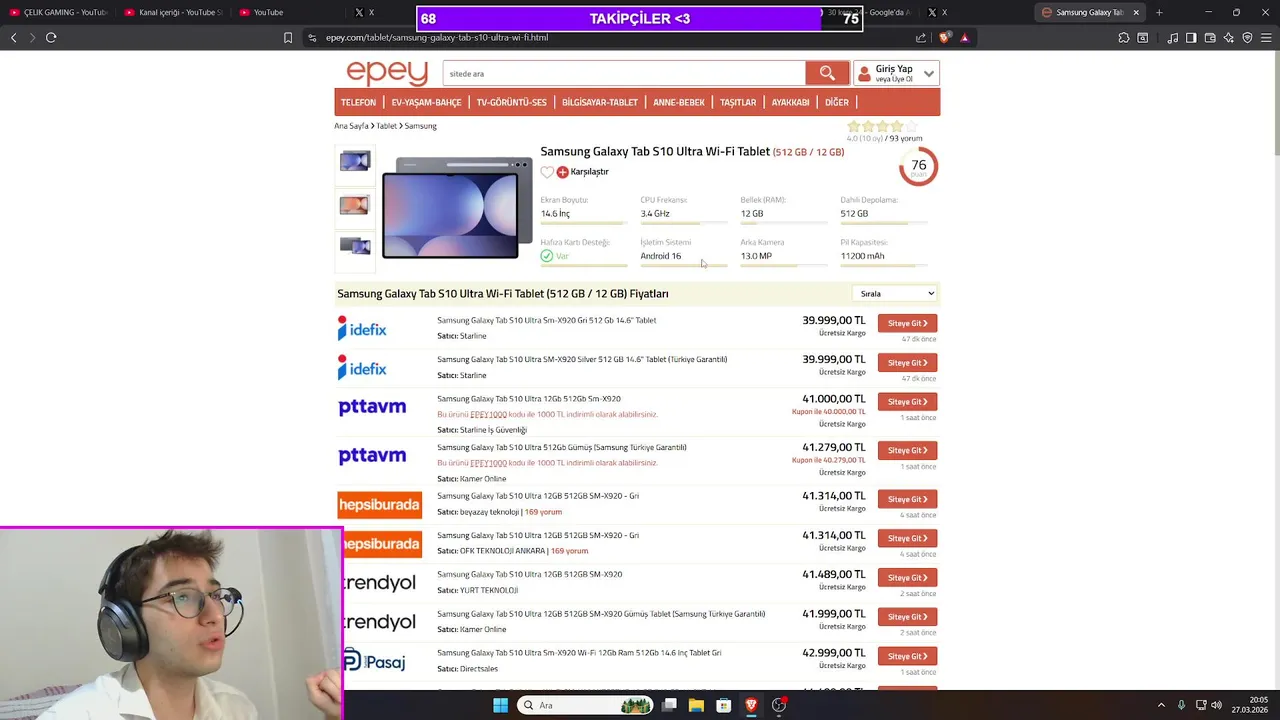This screenshot has height=720, width=1280.
Task: Click Siteye Git for beyazay teknoloji hepsiburada offer
Action: pos(907,499)
